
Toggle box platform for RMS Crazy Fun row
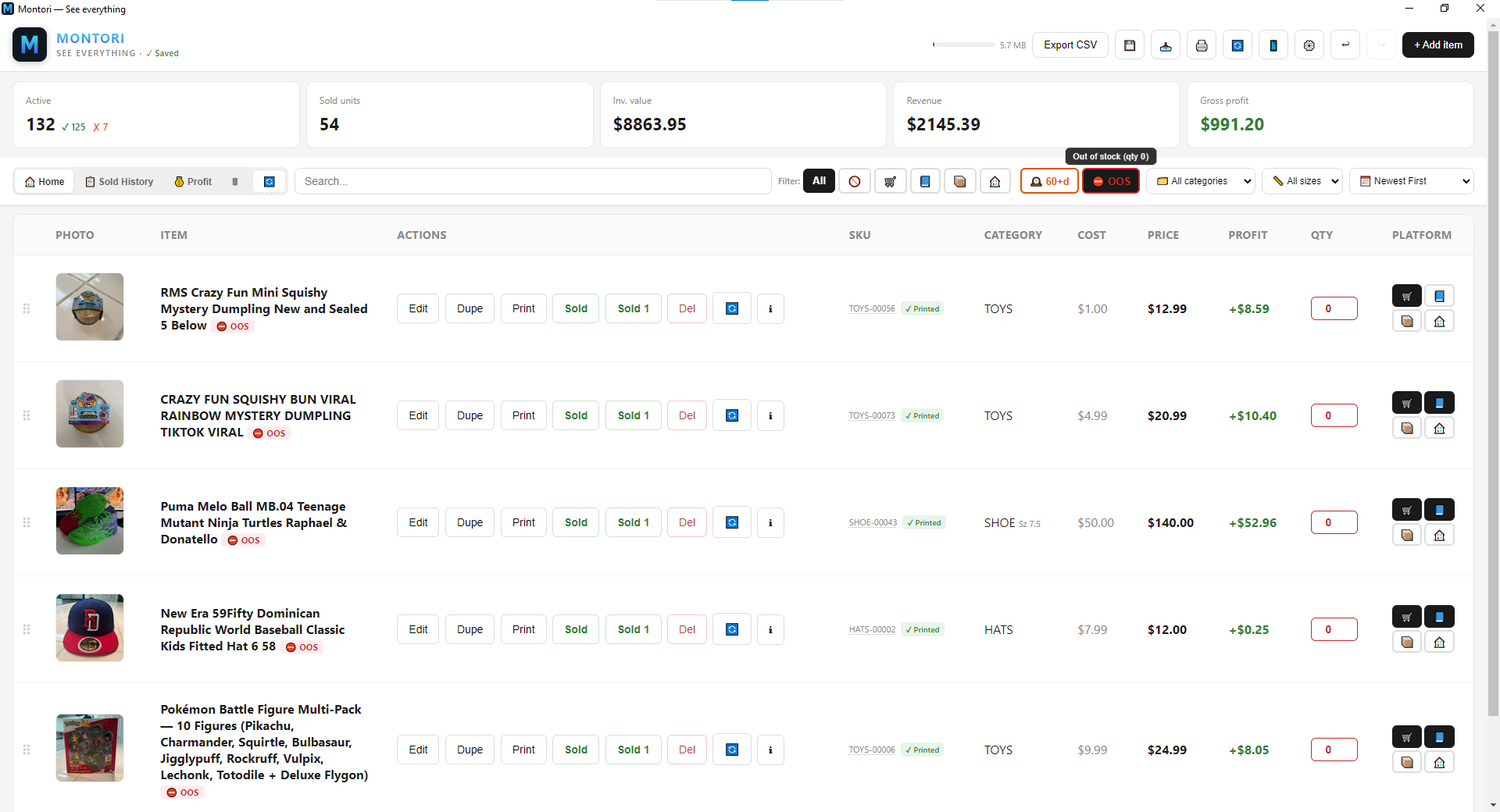click(1407, 321)
